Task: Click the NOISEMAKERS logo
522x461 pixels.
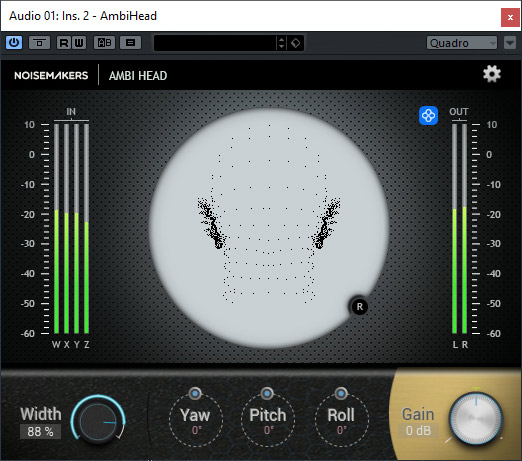Action: click(x=51, y=76)
